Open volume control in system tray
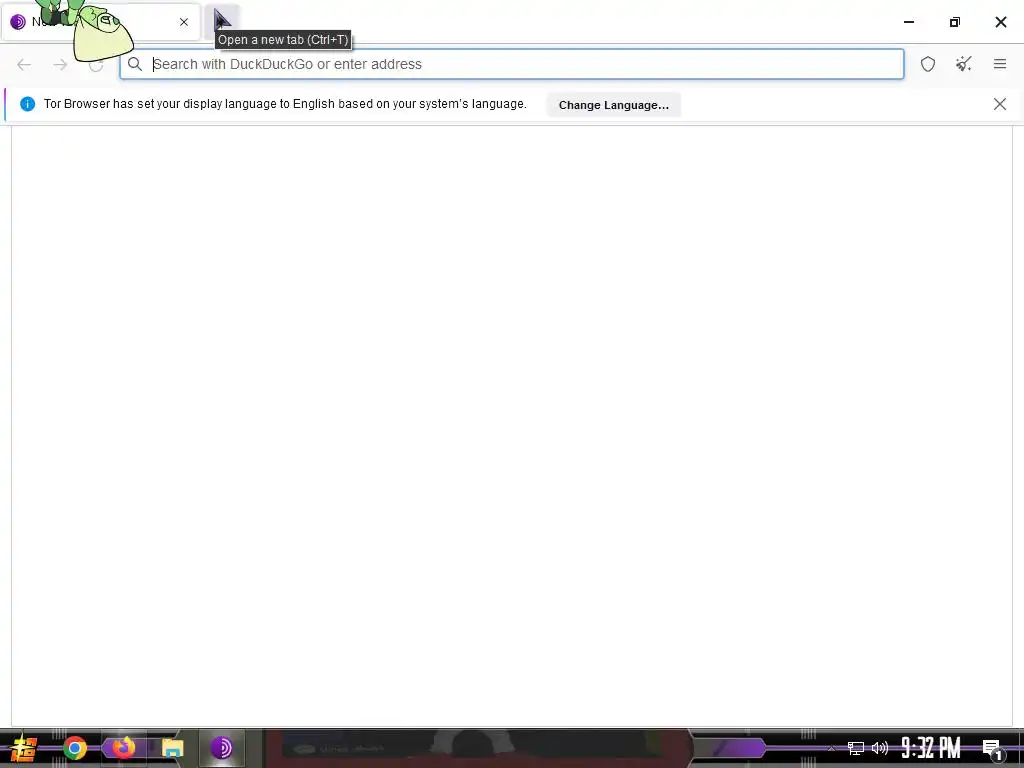Screen dimensions: 1024x768 pyautogui.click(x=880, y=748)
